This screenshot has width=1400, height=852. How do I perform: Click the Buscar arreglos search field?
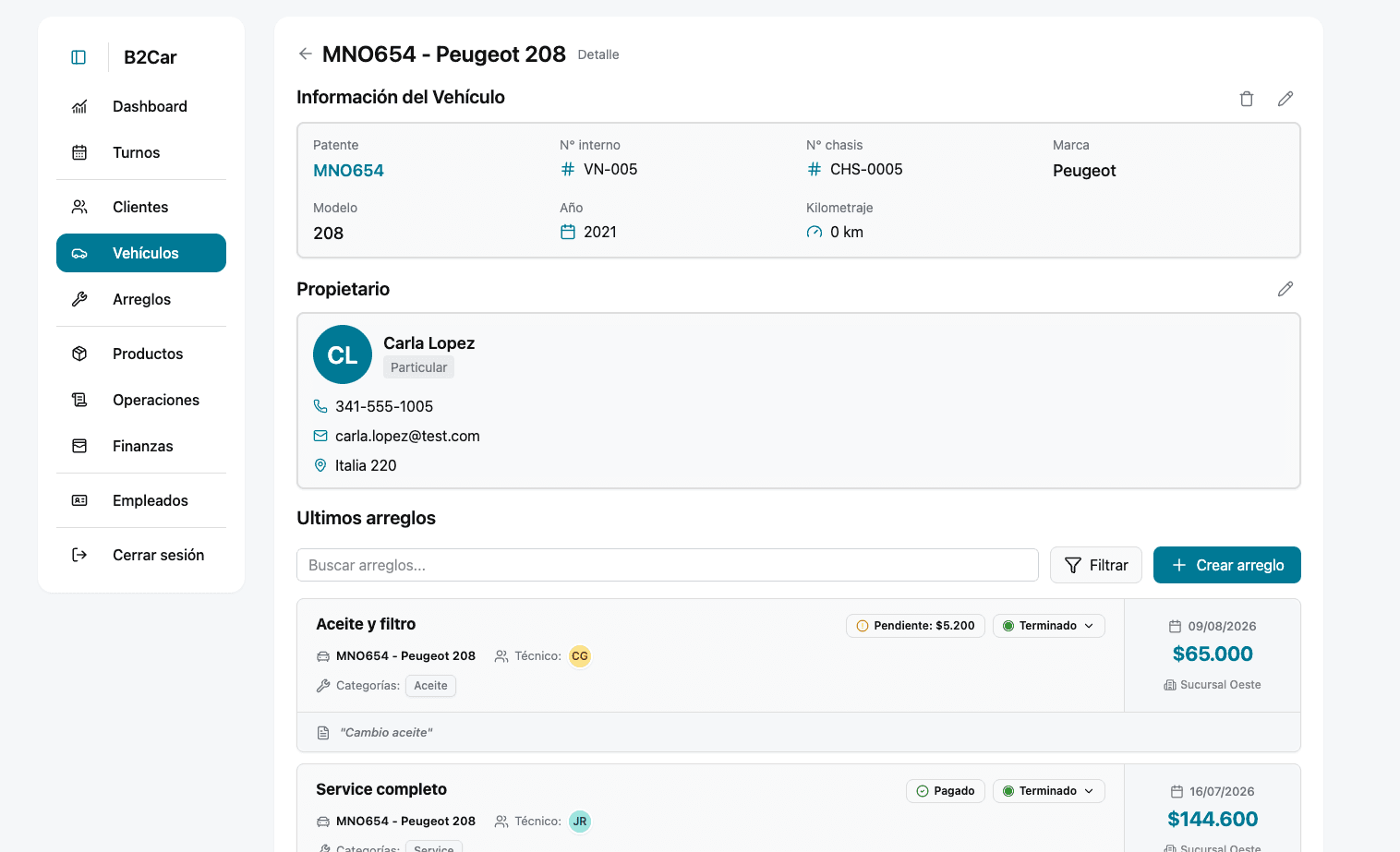[x=668, y=565]
